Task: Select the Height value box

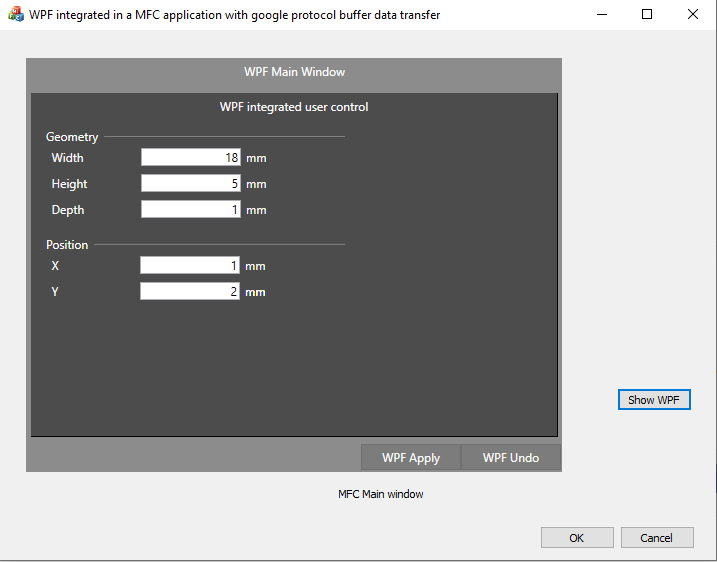Action: pos(191,183)
